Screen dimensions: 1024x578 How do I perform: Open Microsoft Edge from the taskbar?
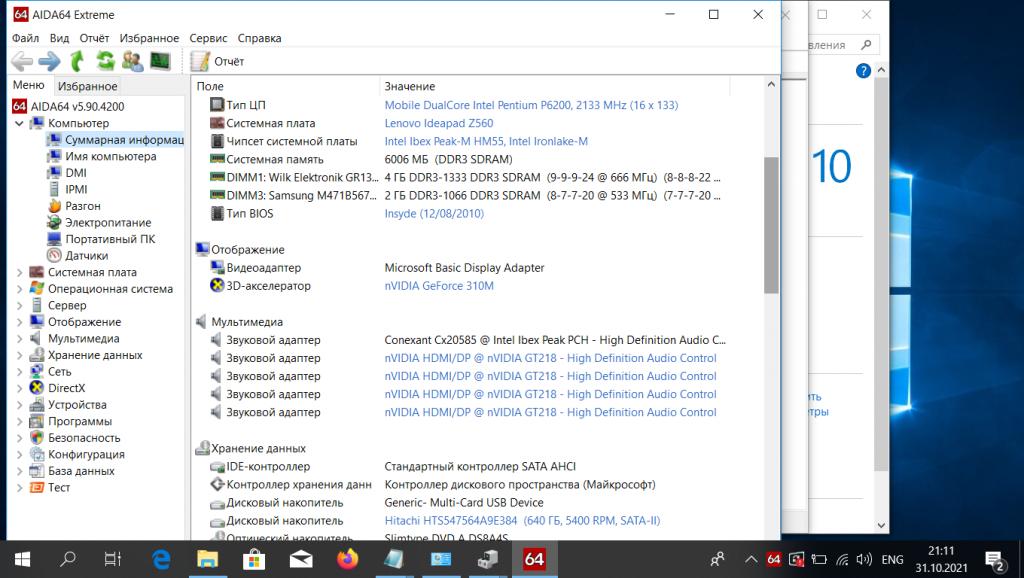(161, 559)
